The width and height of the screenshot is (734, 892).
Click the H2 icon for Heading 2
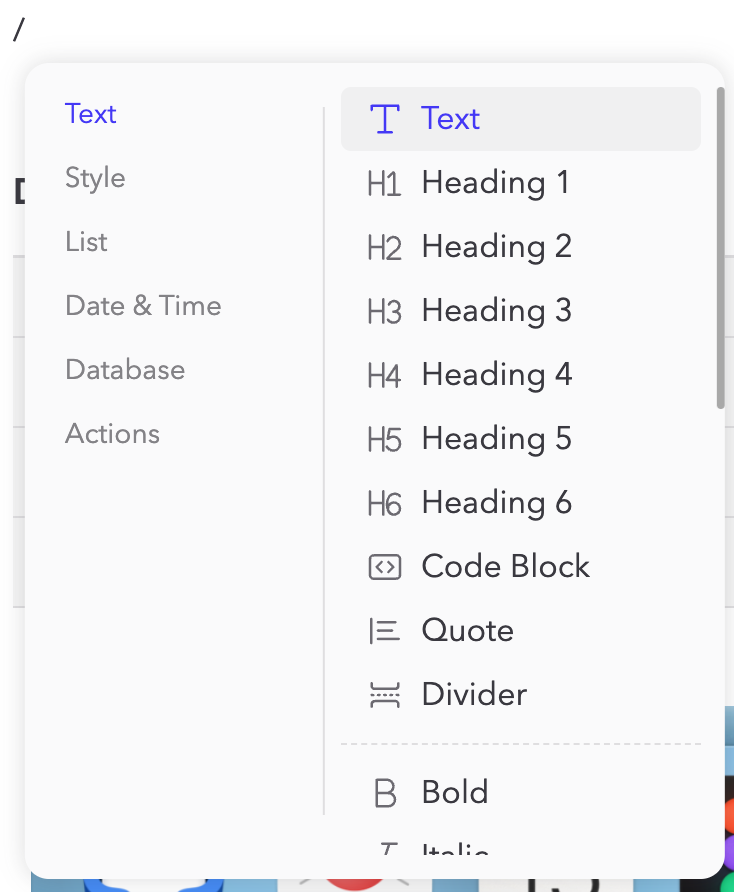click(x=385, y=246)
